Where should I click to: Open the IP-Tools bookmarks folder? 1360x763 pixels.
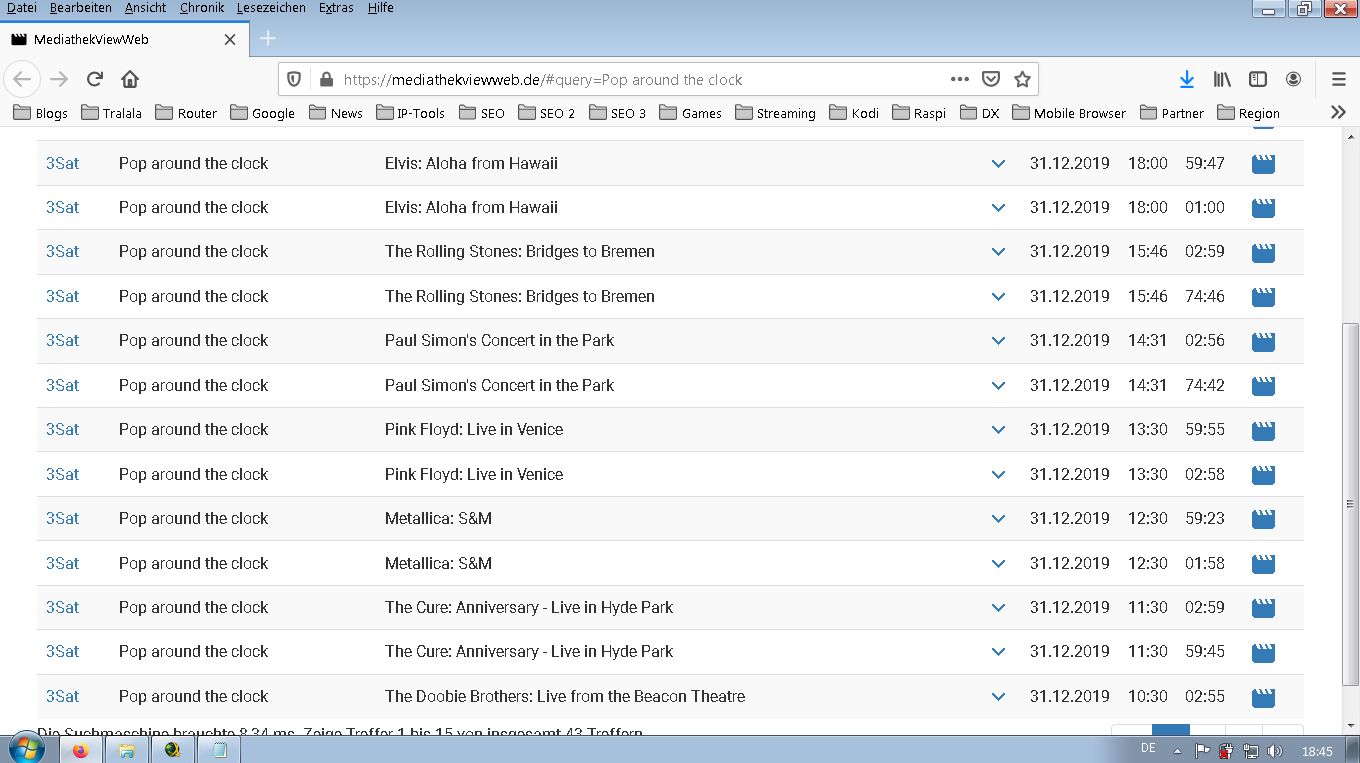click(411, 113)
